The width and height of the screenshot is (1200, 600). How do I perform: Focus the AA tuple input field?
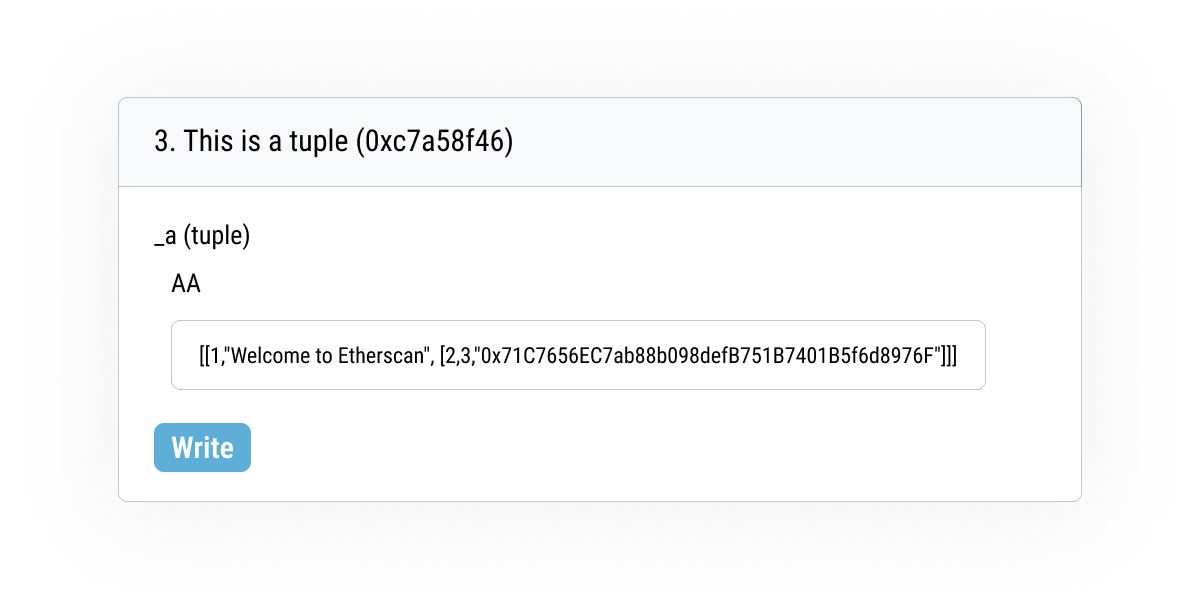click(578, 355)
